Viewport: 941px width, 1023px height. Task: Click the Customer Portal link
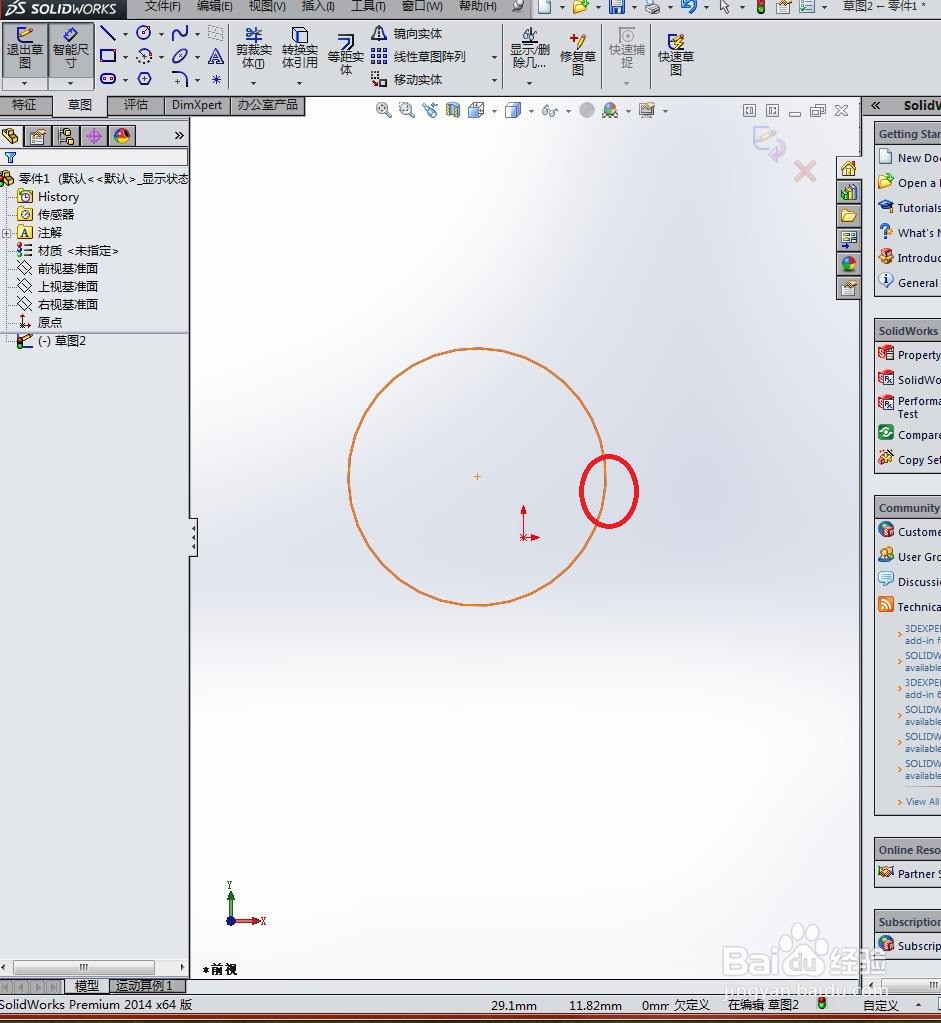(x=919, y=532)
